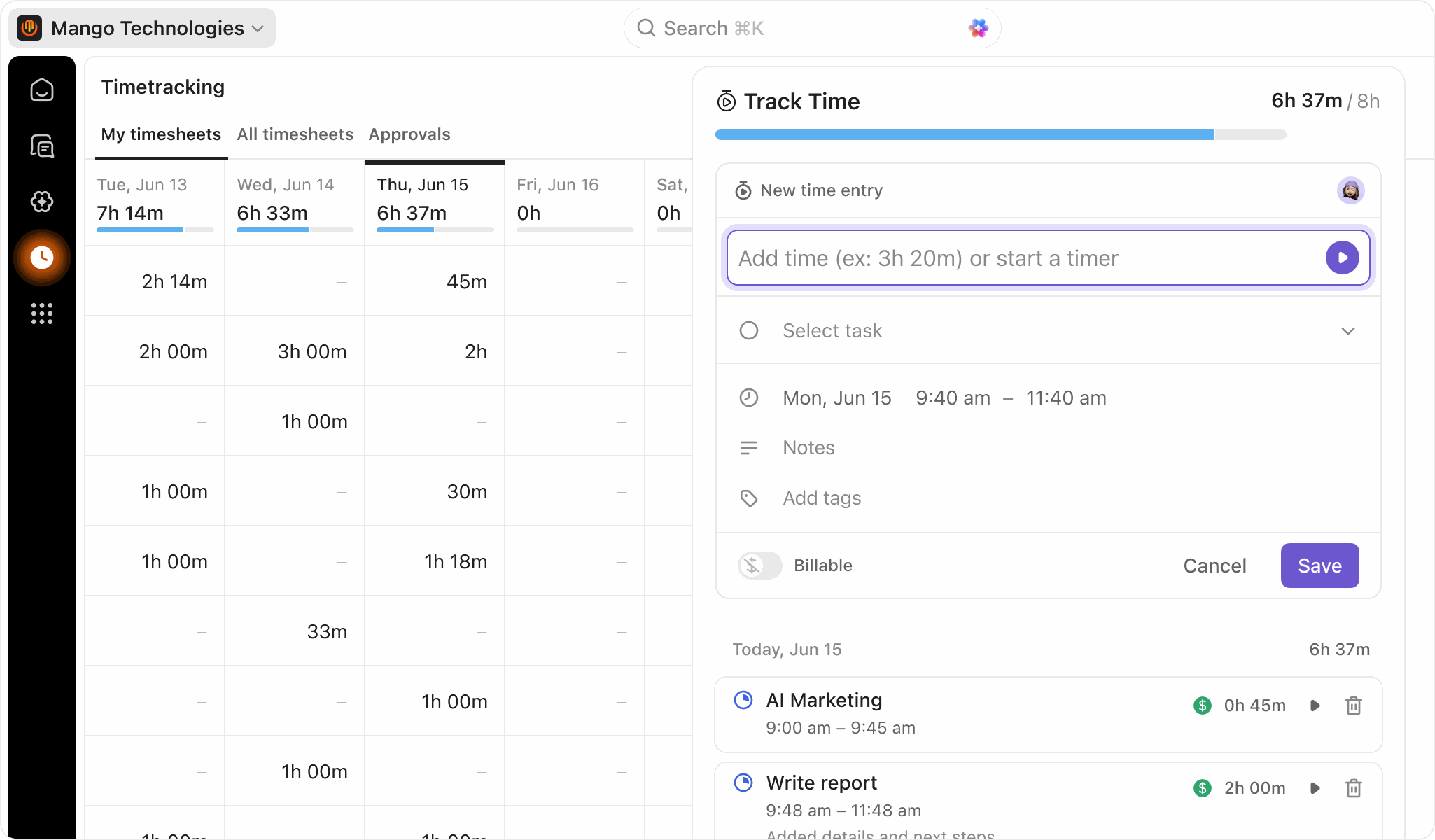Select the My timesheets tab
This screenshot has width=1435, height=840.
pyautogui.click(x=161, y=134)
